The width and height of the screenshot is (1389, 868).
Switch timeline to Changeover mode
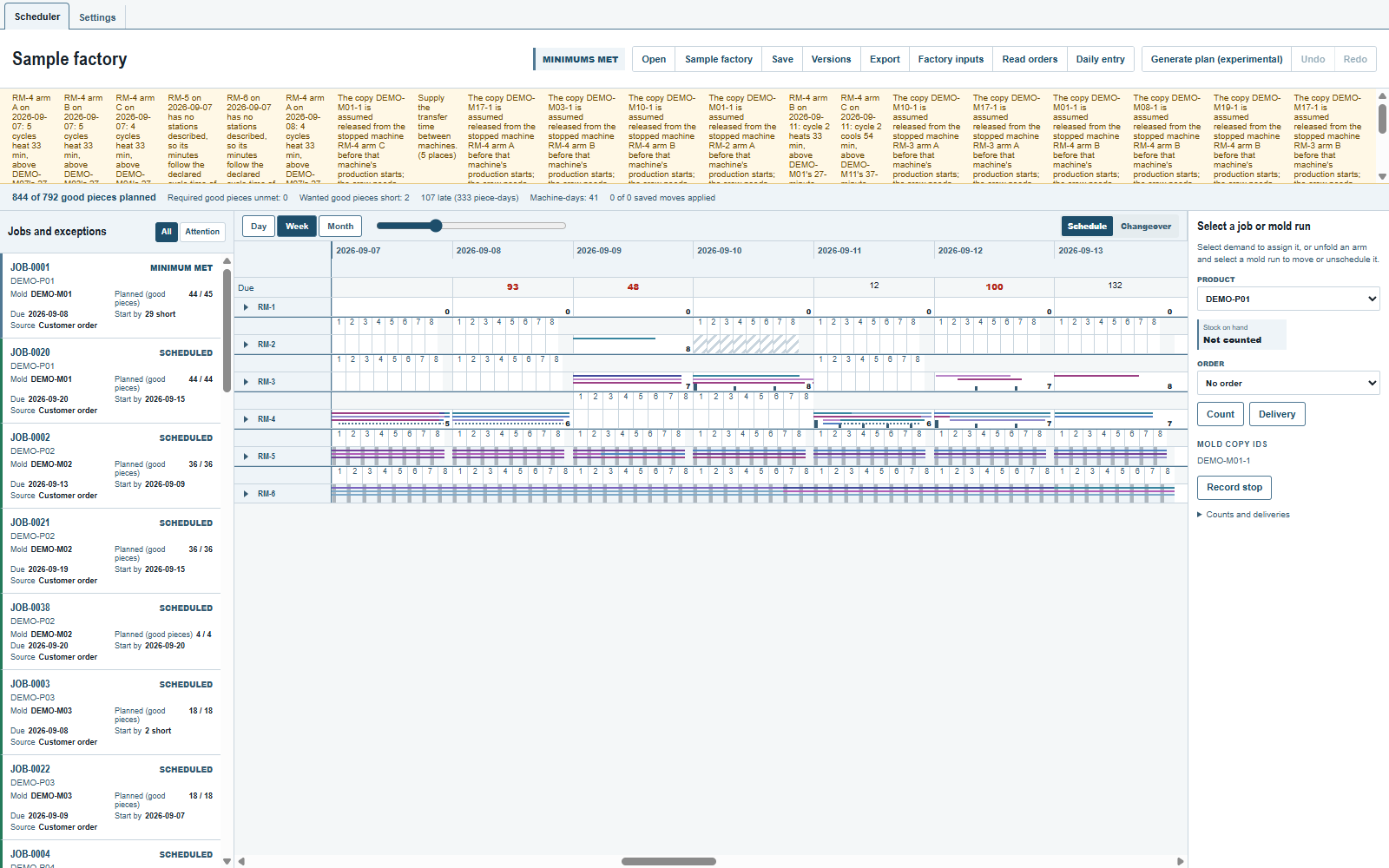pos(1146,227)
